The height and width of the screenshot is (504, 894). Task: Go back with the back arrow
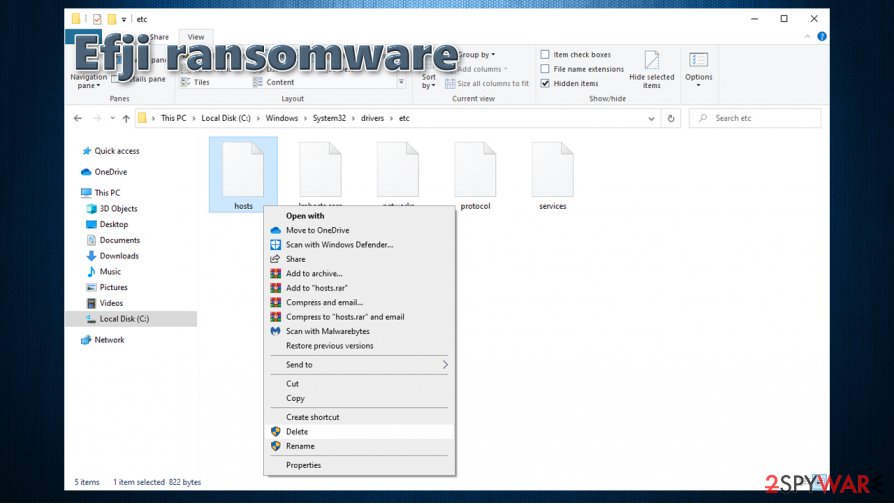[78, 119]
